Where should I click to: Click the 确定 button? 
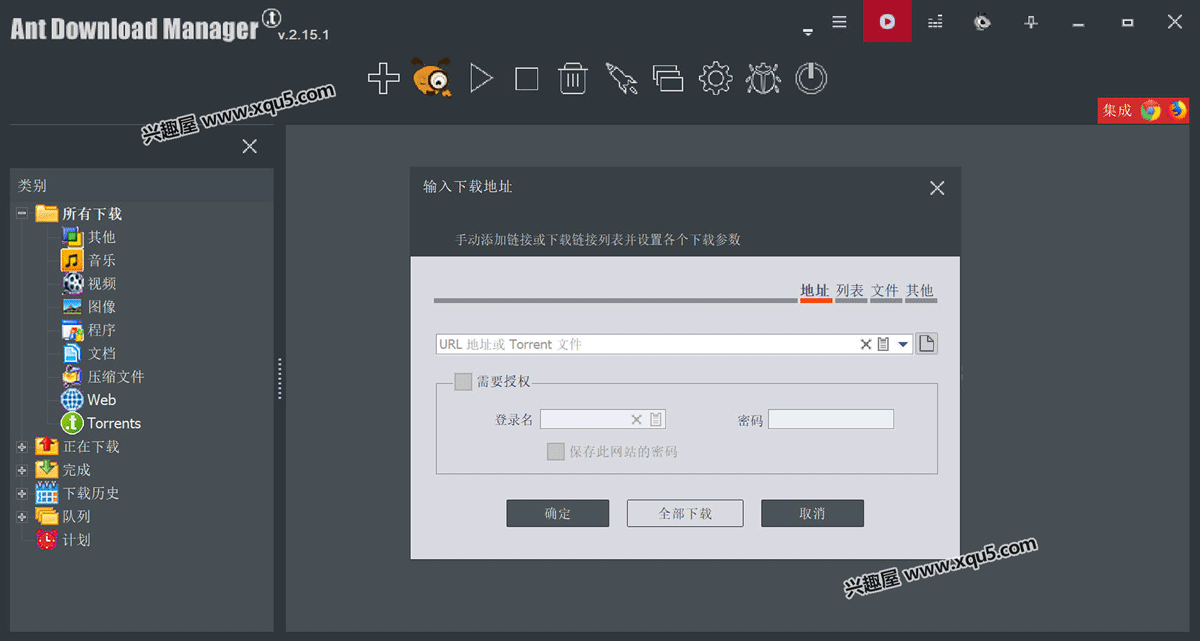point(557,513)
